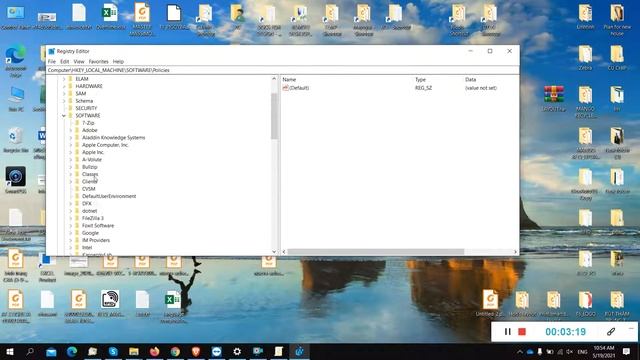Open Firefox from taskbar
Image resolution: width=640 pixels, height=360 pixels.
154,351
